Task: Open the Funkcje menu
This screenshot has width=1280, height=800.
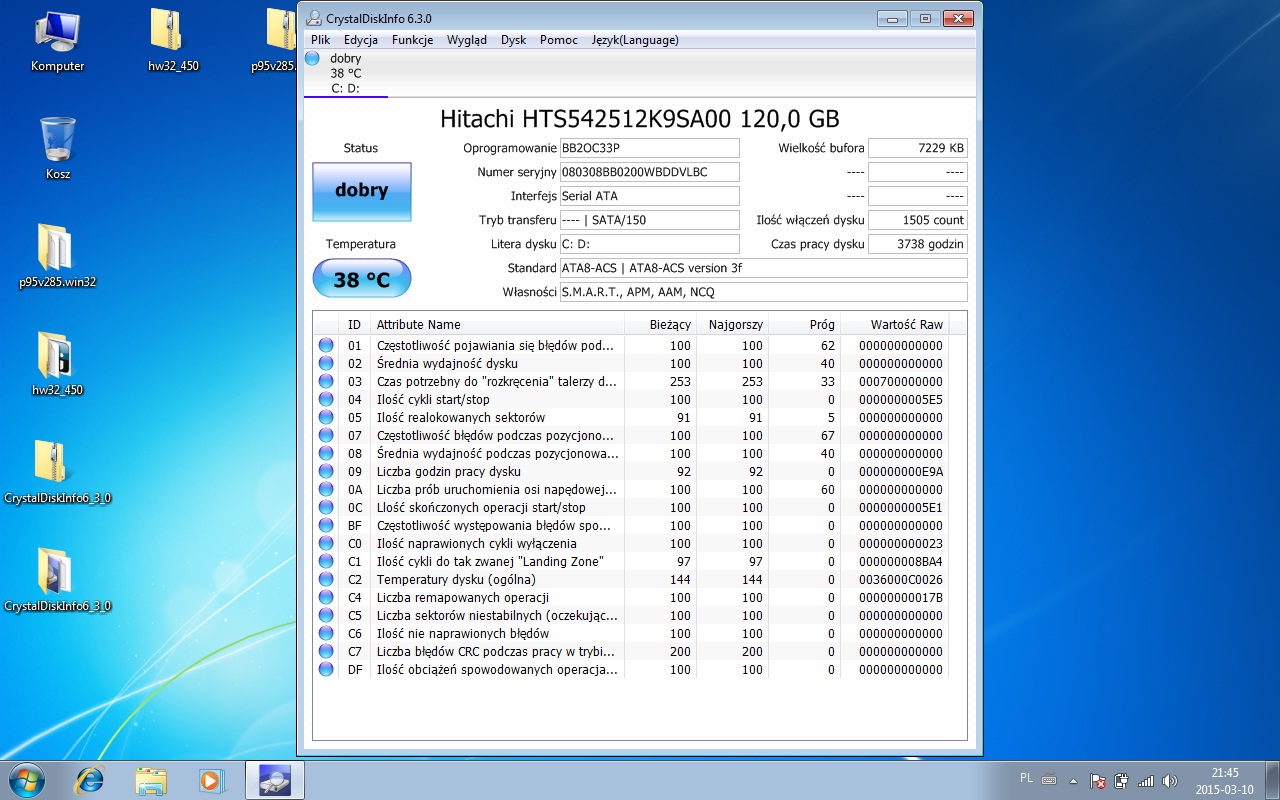Action: pos(413,40)
